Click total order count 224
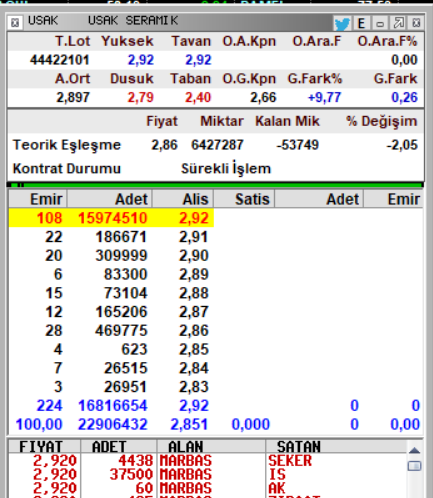Viewport: 433px width, 498px height. pyautogui.click(x=49, y=406)
